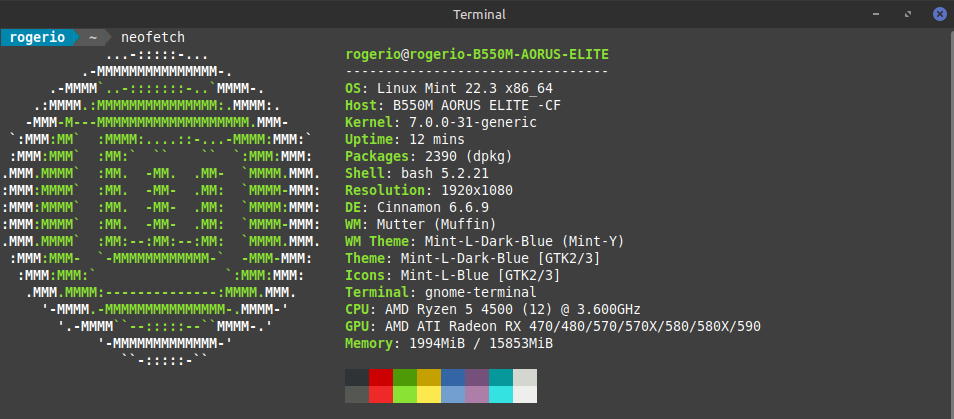Click the Packages 2390 (dpkg) line
954x419 pixels.
click(x=429, y=156)
